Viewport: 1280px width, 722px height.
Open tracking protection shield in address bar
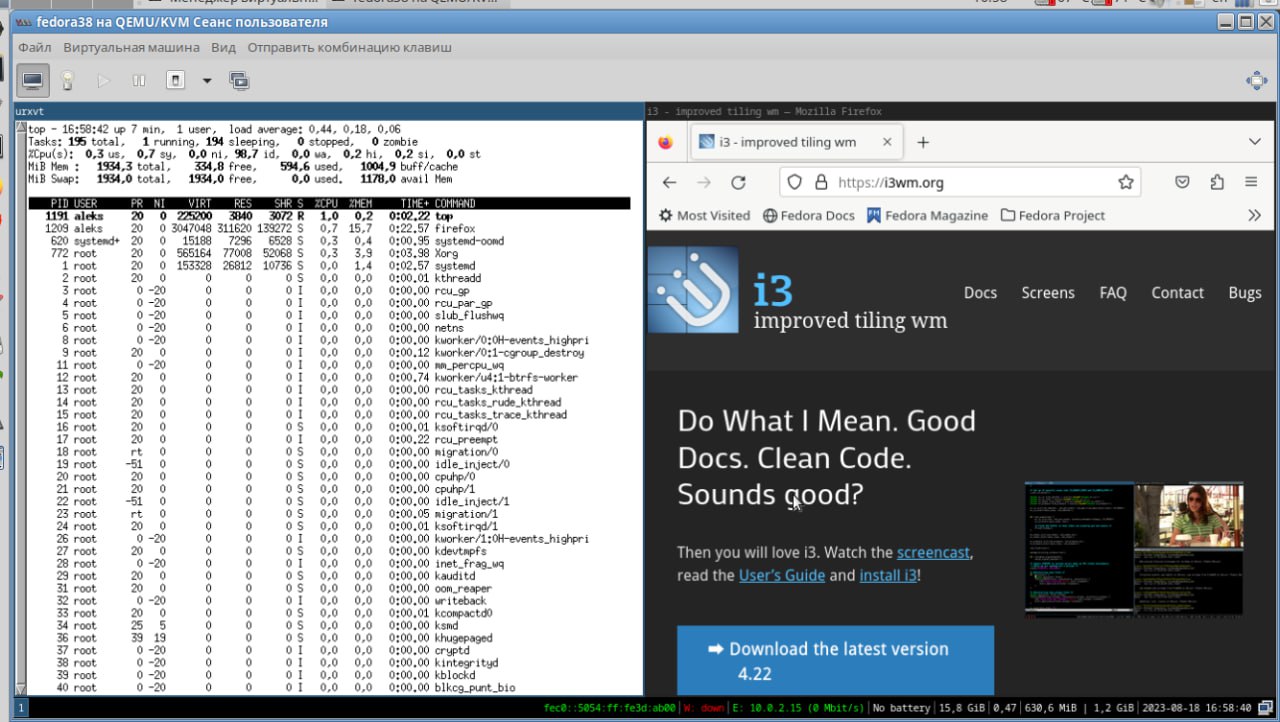pos(795,182)
